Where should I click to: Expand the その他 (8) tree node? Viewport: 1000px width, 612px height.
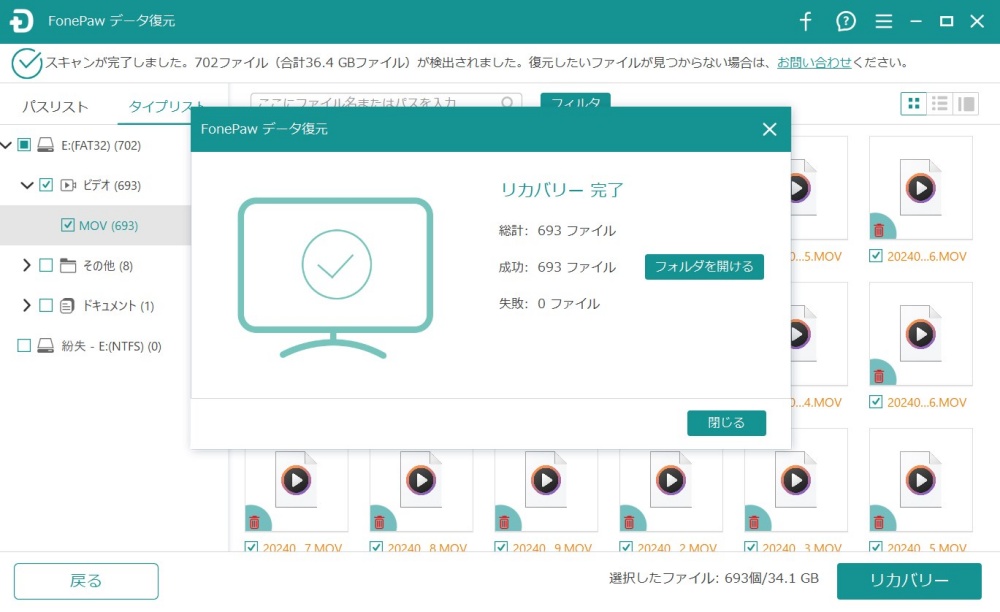tap(26, 265)
